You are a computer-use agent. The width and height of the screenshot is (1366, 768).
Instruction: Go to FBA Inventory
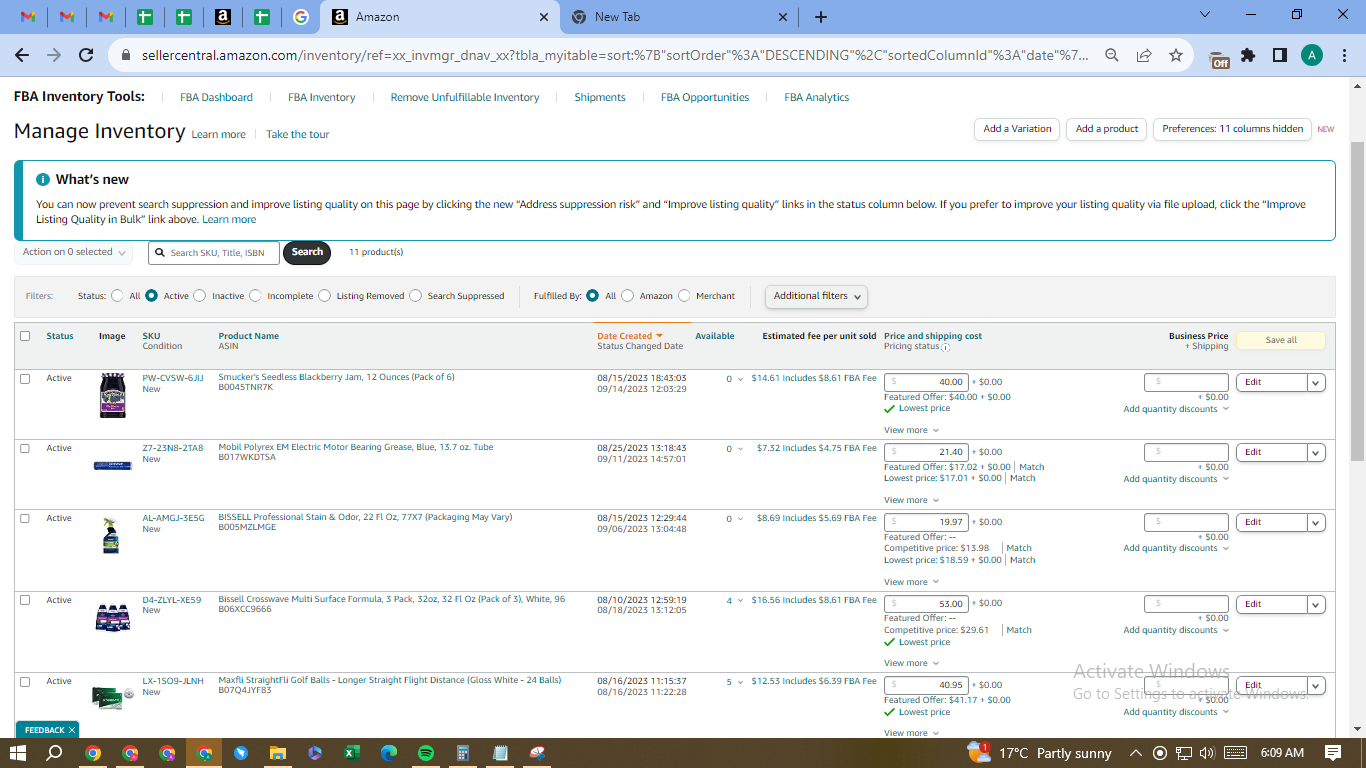[x=322, y=98]
